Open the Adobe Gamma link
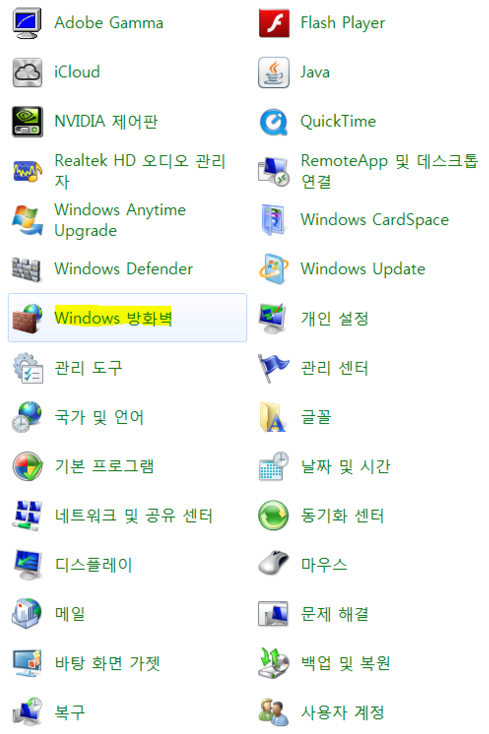Viewport: 489px width, 734px height. coord(109,23)
